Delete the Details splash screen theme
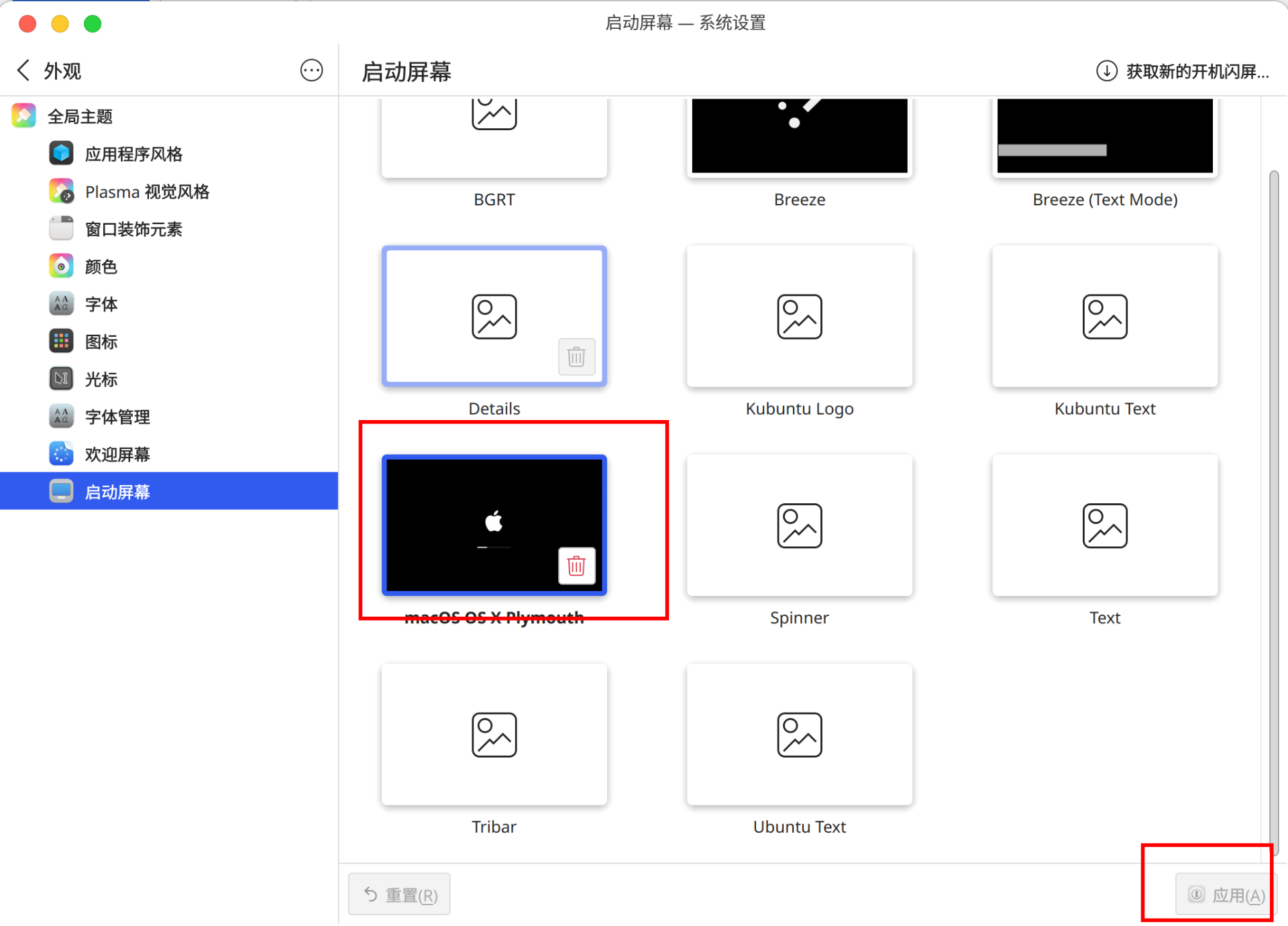Screen dimensions: 1288x926 576,357
